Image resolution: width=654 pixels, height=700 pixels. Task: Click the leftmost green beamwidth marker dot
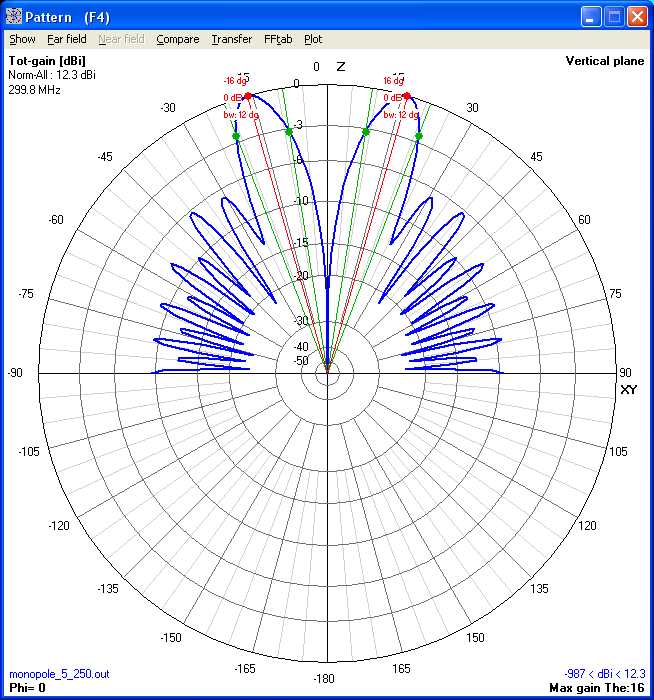pyautogui.click(x=236, y=136)
